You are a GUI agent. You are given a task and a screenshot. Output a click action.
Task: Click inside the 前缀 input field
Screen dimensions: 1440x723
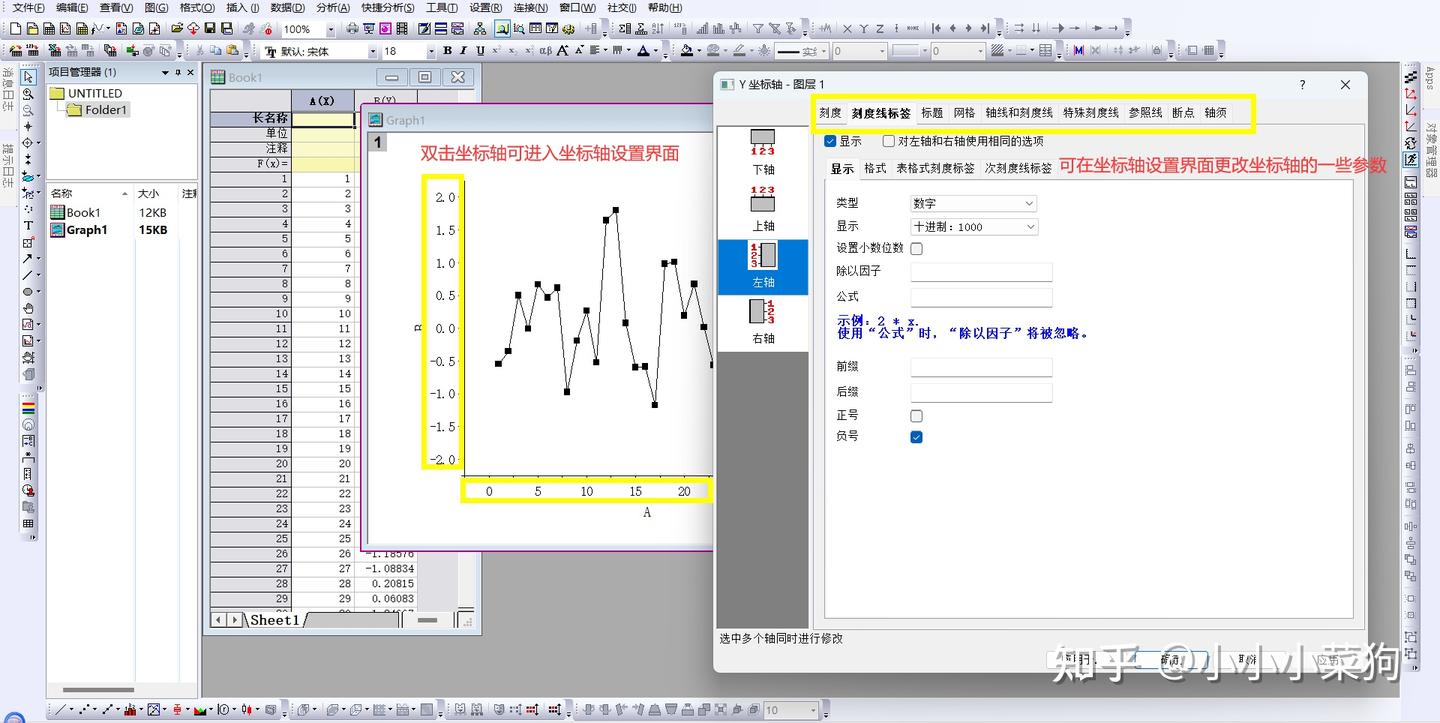pyautogui.click(x=980, y=367)
